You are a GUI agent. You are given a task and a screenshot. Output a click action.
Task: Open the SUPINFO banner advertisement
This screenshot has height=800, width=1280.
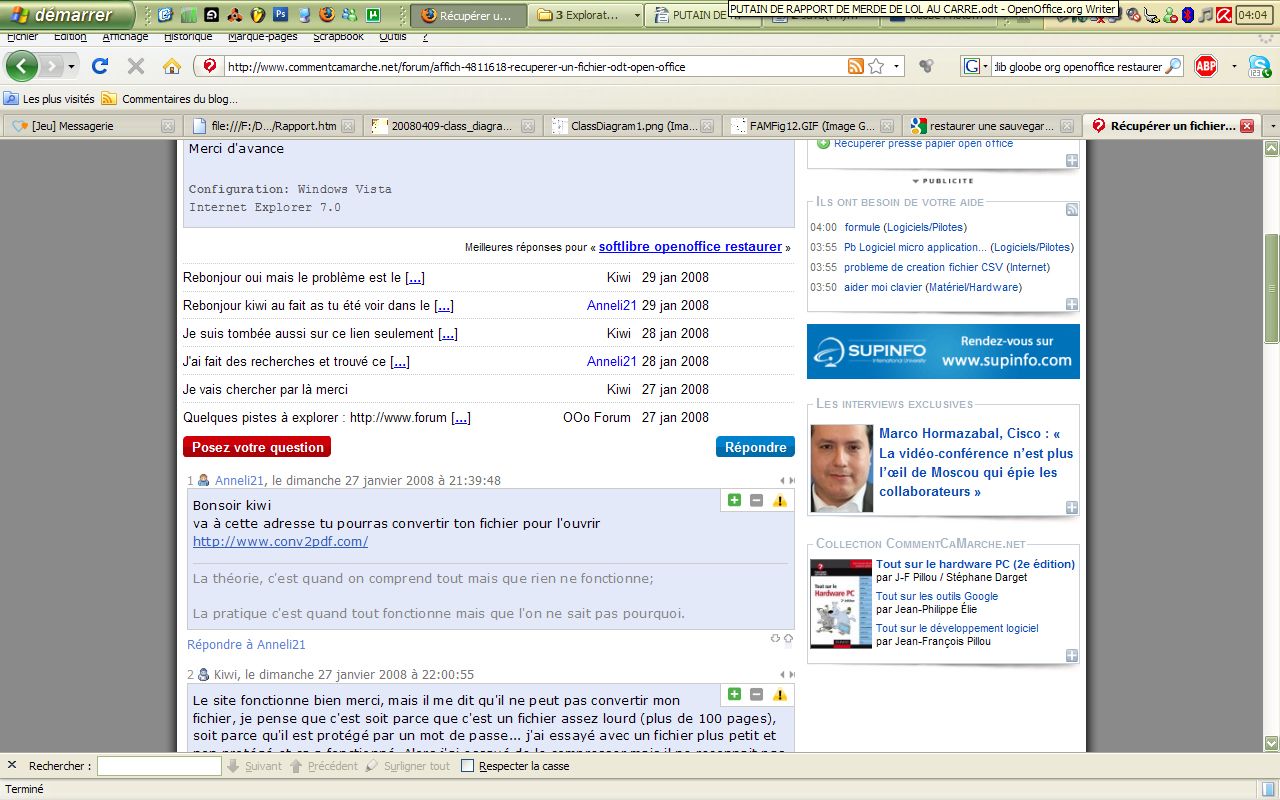(943, 351)
